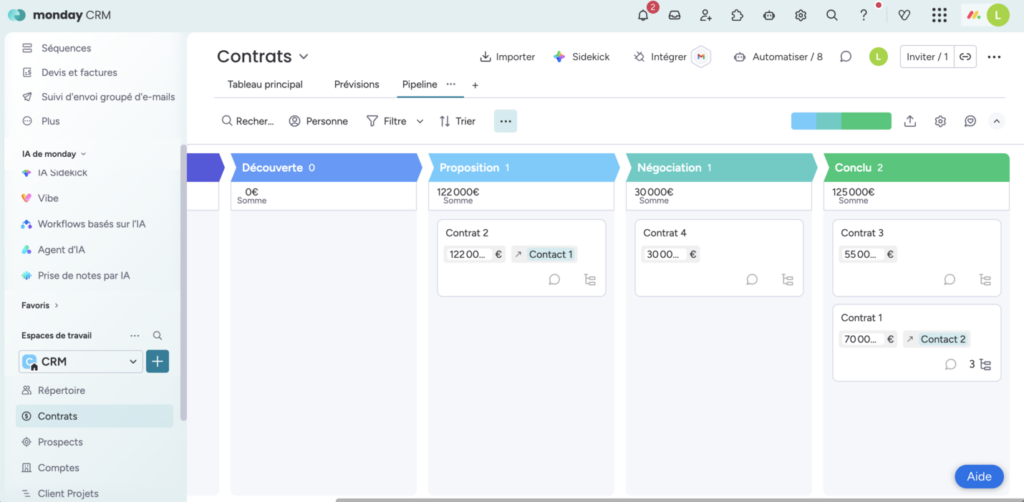Expand the Contrats board title dropdown
This screenshot has height=502, width=1024.
[304, 57]
